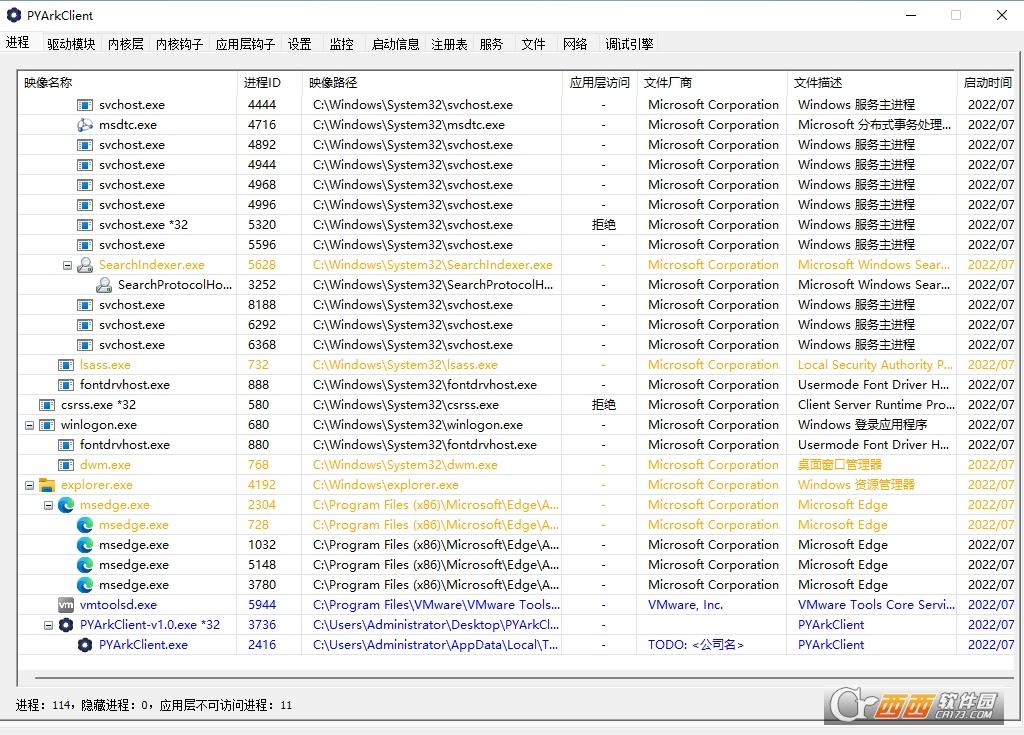Collapse the explorer.exe tree node
The height and width of the screenshot is (735, 1024).
[29, 485]
